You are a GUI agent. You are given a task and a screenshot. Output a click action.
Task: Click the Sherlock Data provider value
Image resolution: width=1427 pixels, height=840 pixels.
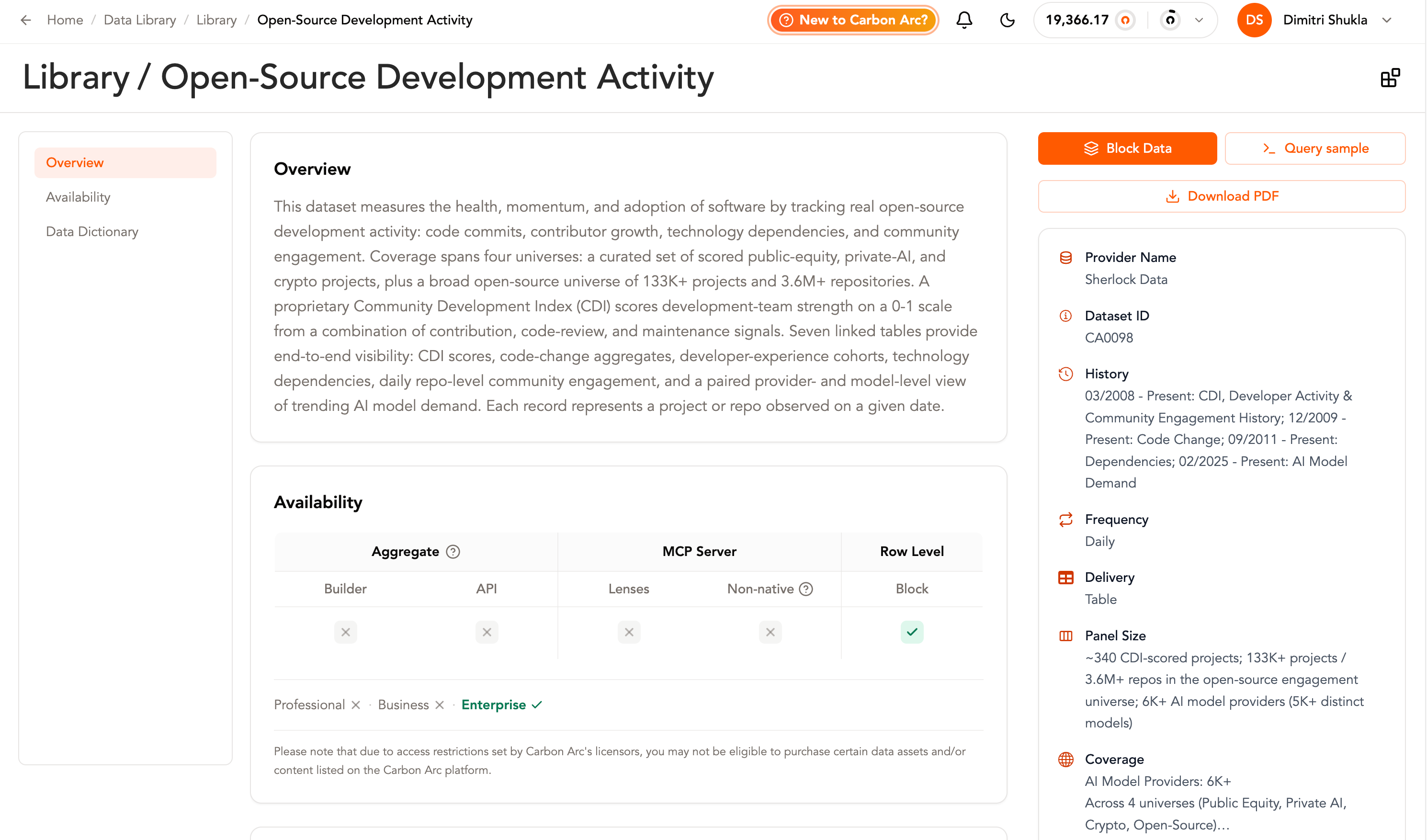(1126, 280)
